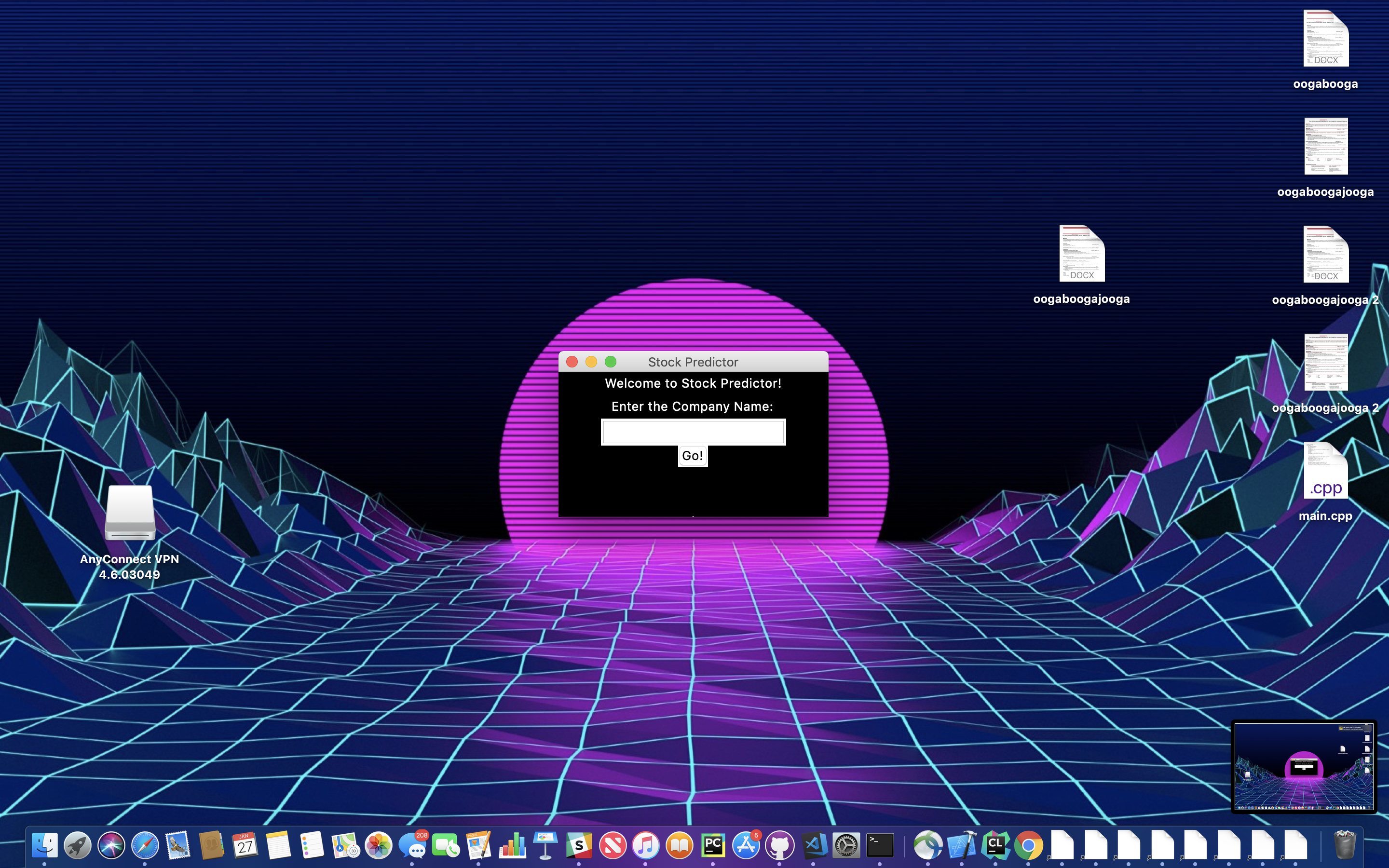Image resolution: width=1389 pixels, height=868 pixels.
Task: Click the screenshot preview thumbnail
Action: point(1304,766)
